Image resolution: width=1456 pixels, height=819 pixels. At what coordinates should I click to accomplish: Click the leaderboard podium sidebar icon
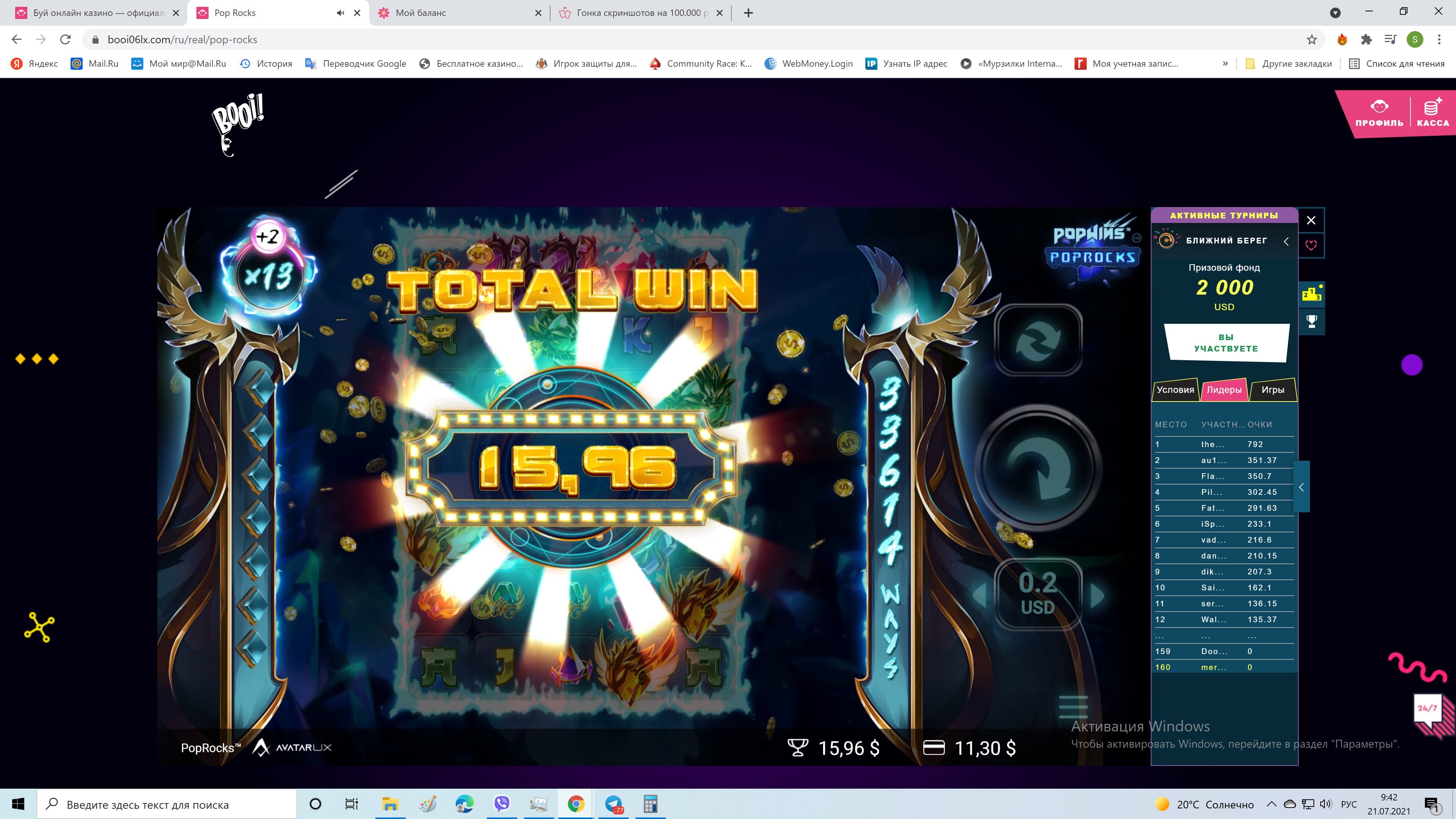coord(1311,294)
